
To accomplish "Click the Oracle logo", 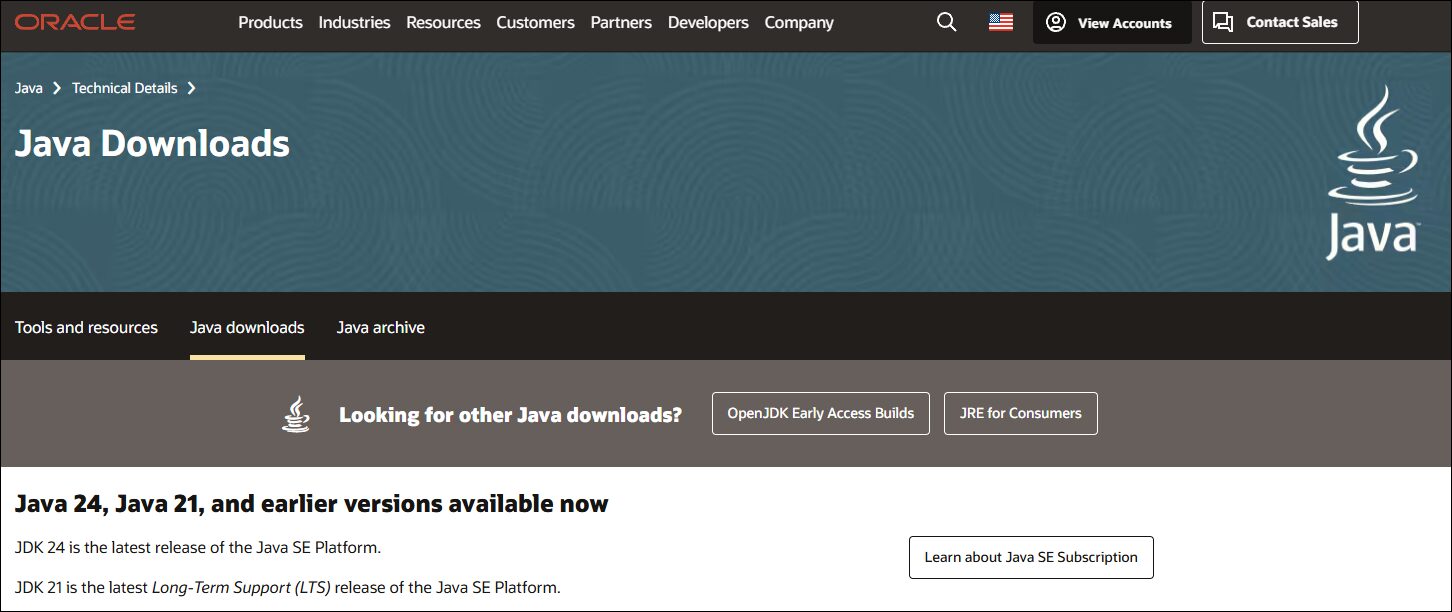I will coord(75,22).
